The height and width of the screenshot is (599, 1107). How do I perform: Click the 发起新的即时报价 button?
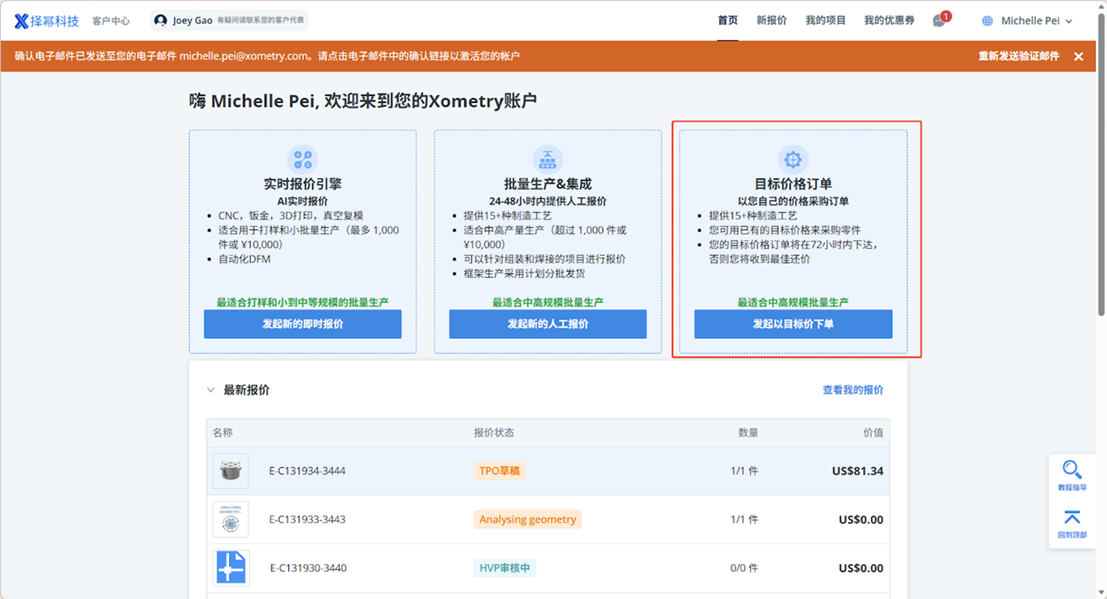pos(302,324)
